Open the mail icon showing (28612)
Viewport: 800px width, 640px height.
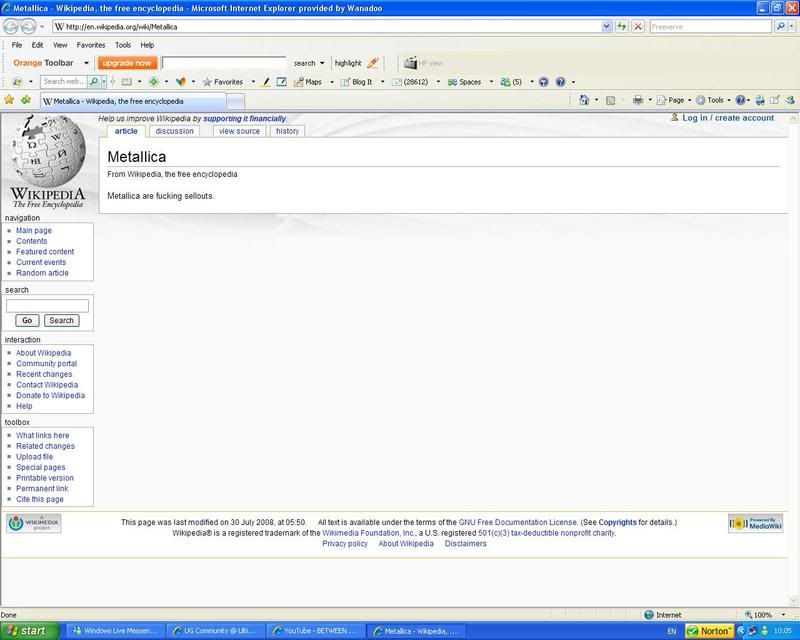[410, 82]
